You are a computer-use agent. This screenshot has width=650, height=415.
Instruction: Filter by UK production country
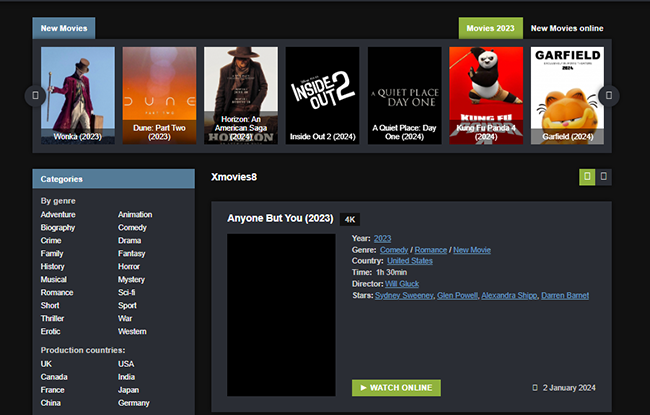click(x=46, y=364)
